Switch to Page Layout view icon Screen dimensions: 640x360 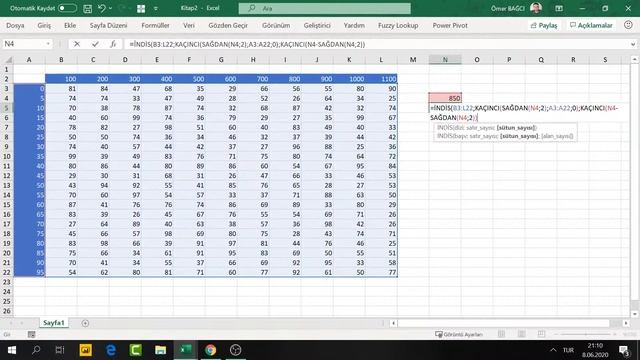pos(521,334)
